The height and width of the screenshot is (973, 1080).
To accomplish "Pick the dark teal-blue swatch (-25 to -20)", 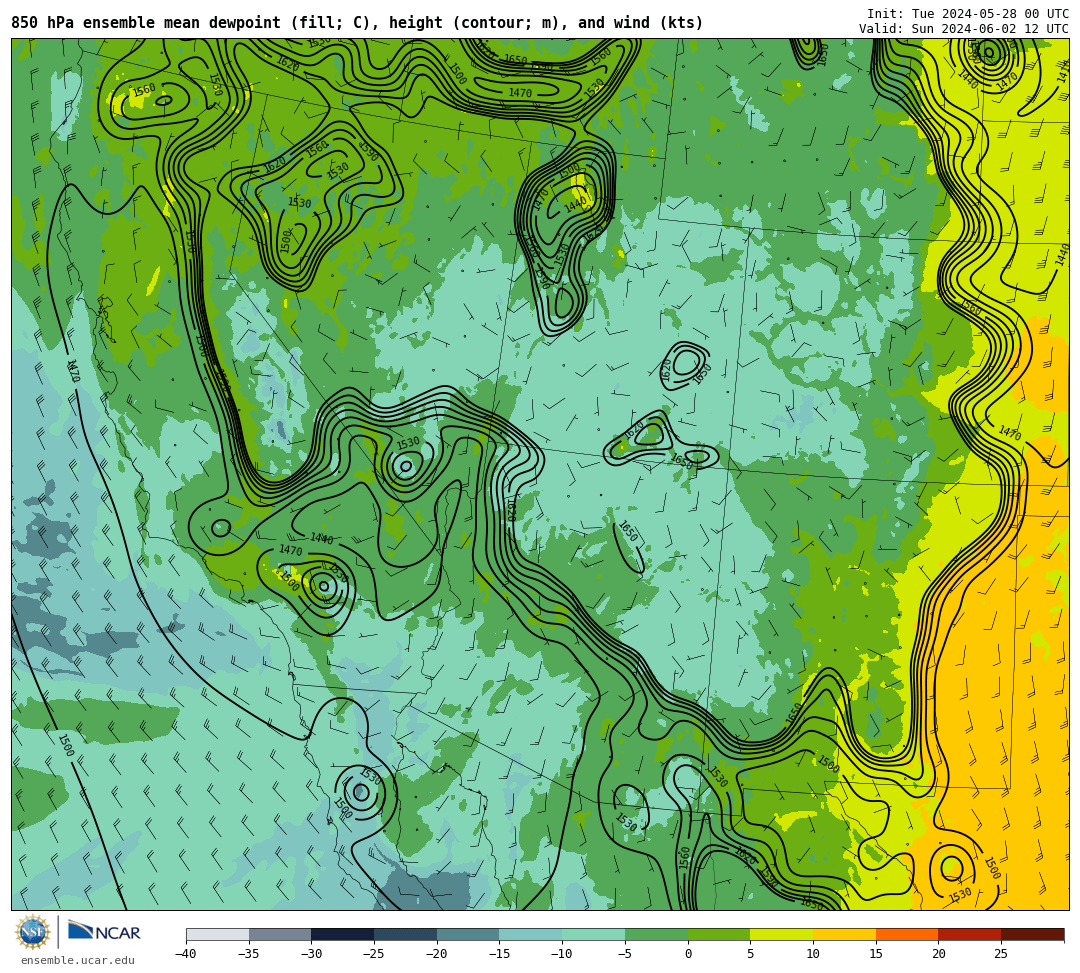I will [x=406, y=934].
